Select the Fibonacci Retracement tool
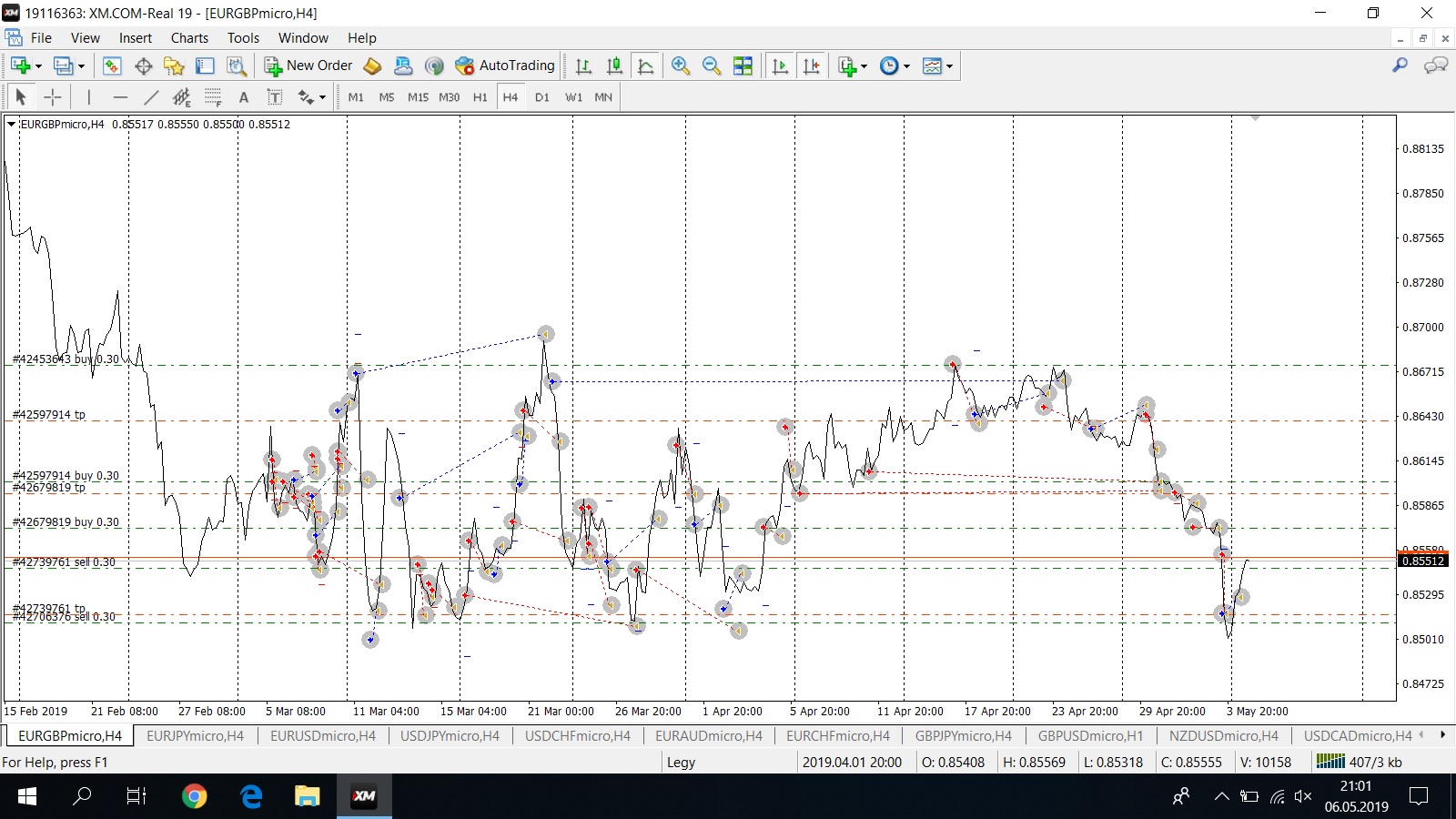 tap(213, 96)
